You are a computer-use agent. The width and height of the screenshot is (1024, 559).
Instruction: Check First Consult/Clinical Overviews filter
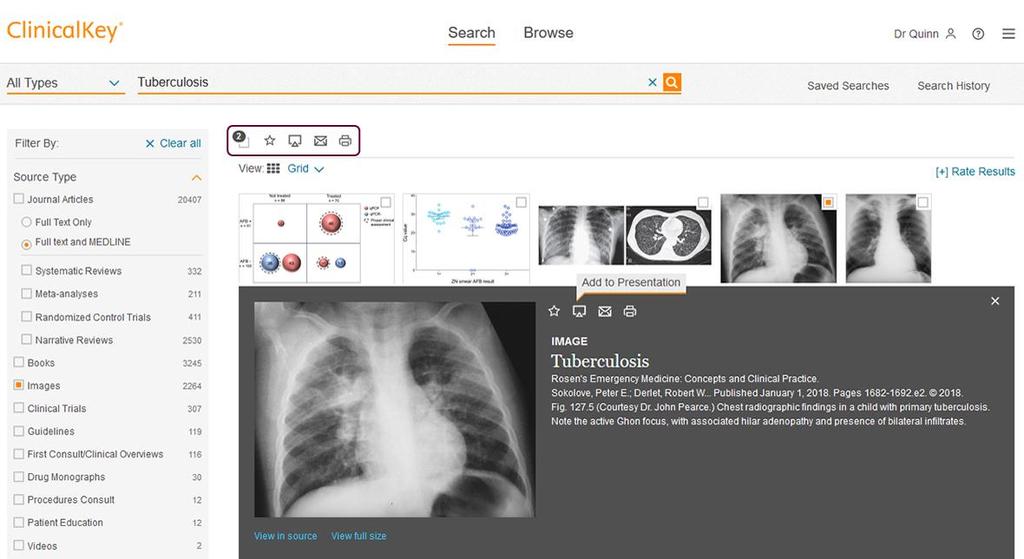[x=19, y=453]
